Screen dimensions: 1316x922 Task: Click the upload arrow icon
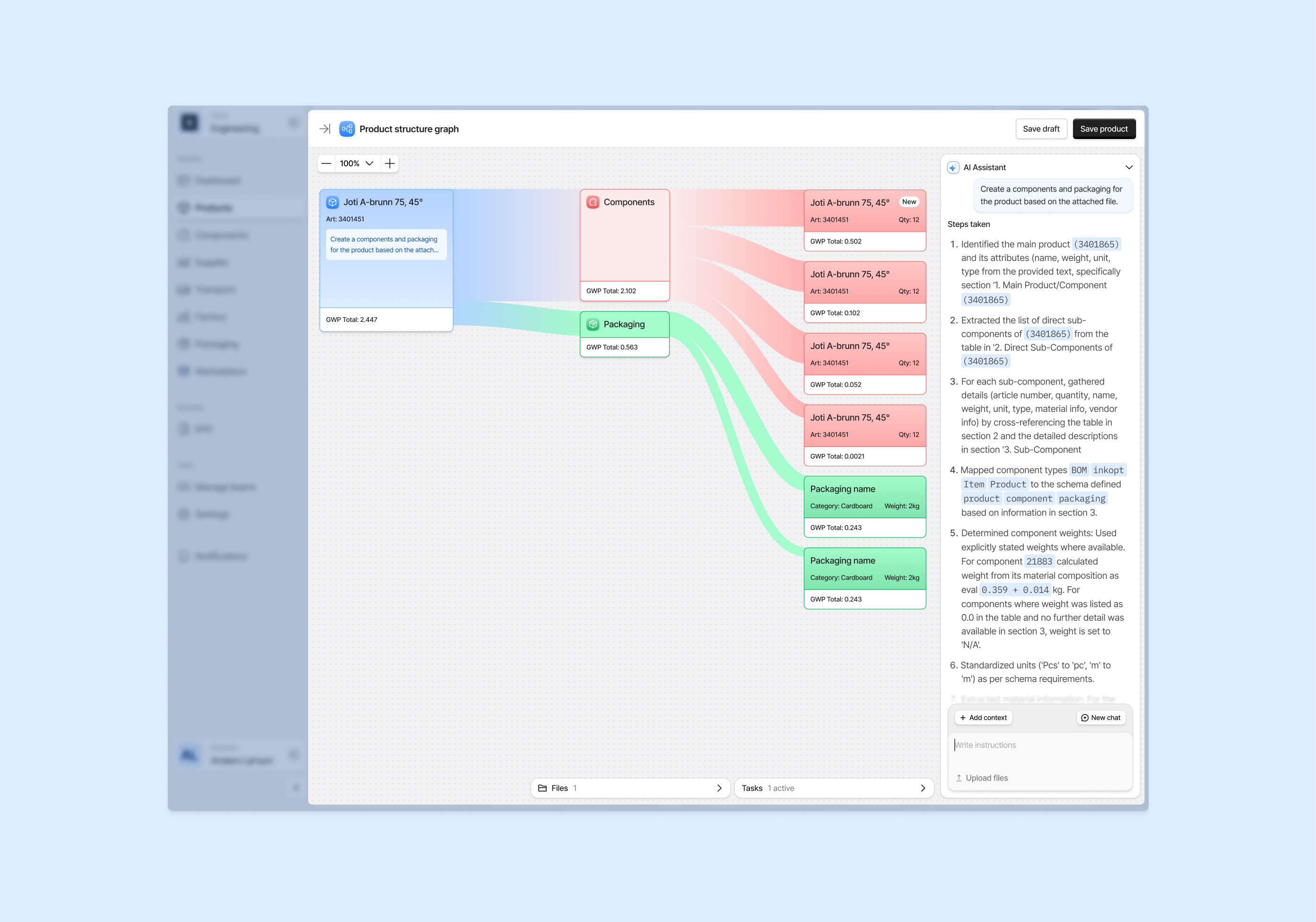pos(959,778)
